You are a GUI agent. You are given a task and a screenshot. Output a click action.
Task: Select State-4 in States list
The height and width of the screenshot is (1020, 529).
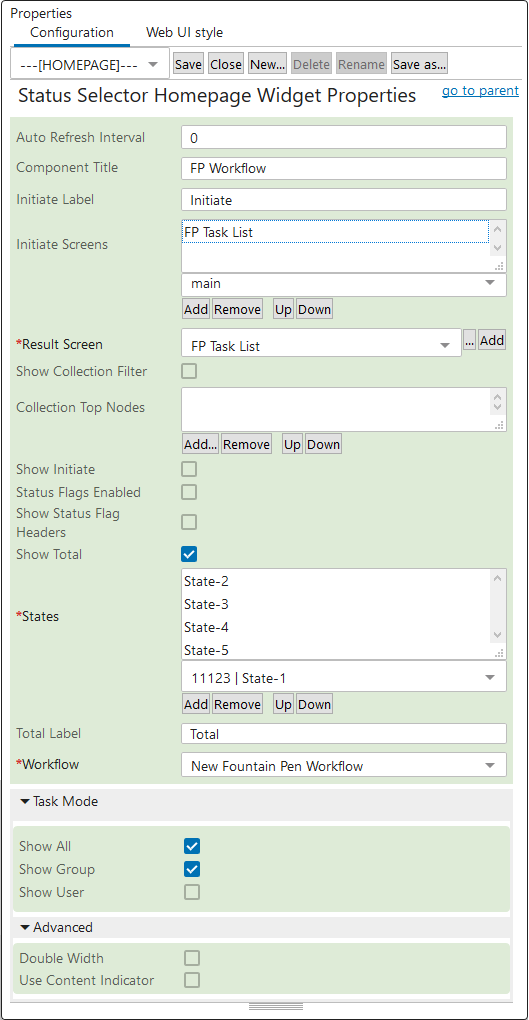pos(335,627)
